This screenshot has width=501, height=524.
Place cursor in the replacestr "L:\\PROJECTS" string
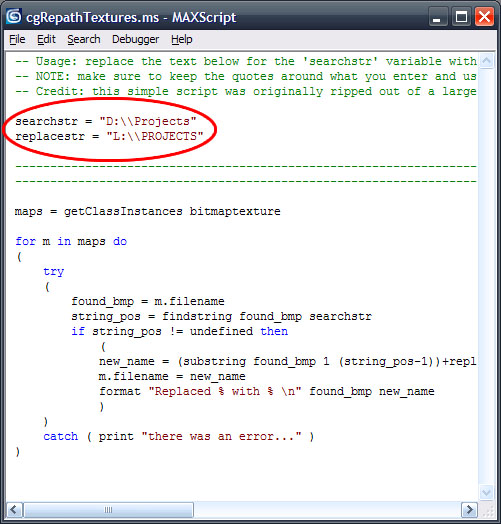point(155,136)
